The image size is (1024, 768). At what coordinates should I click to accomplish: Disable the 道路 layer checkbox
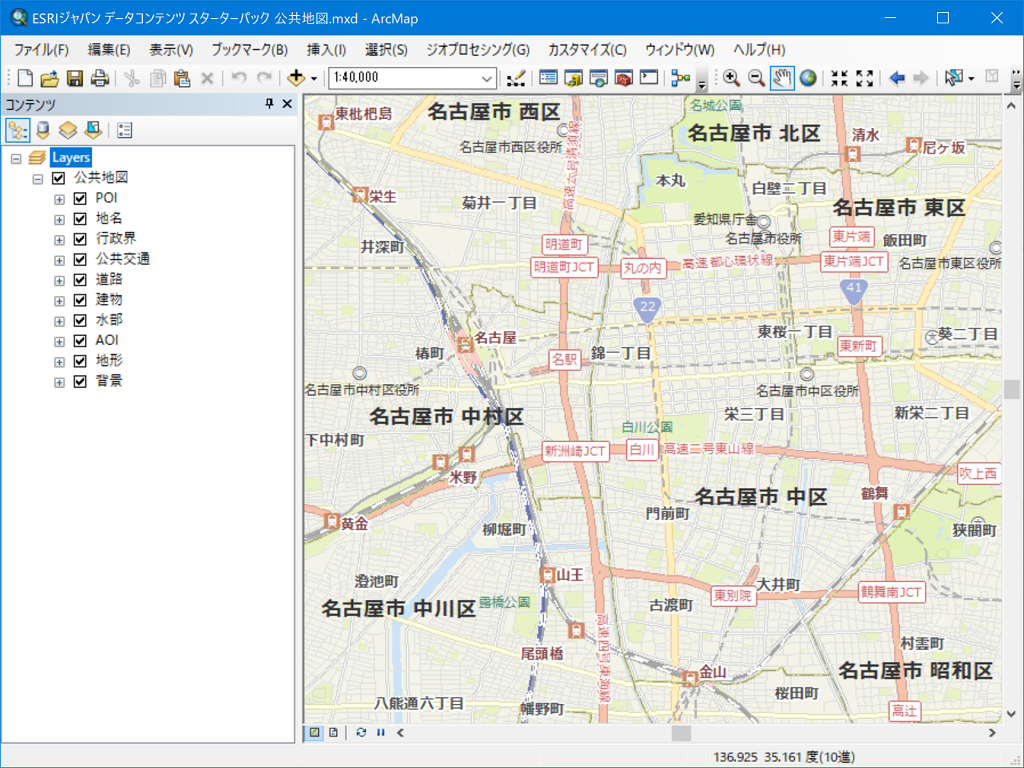pos(80,280)
